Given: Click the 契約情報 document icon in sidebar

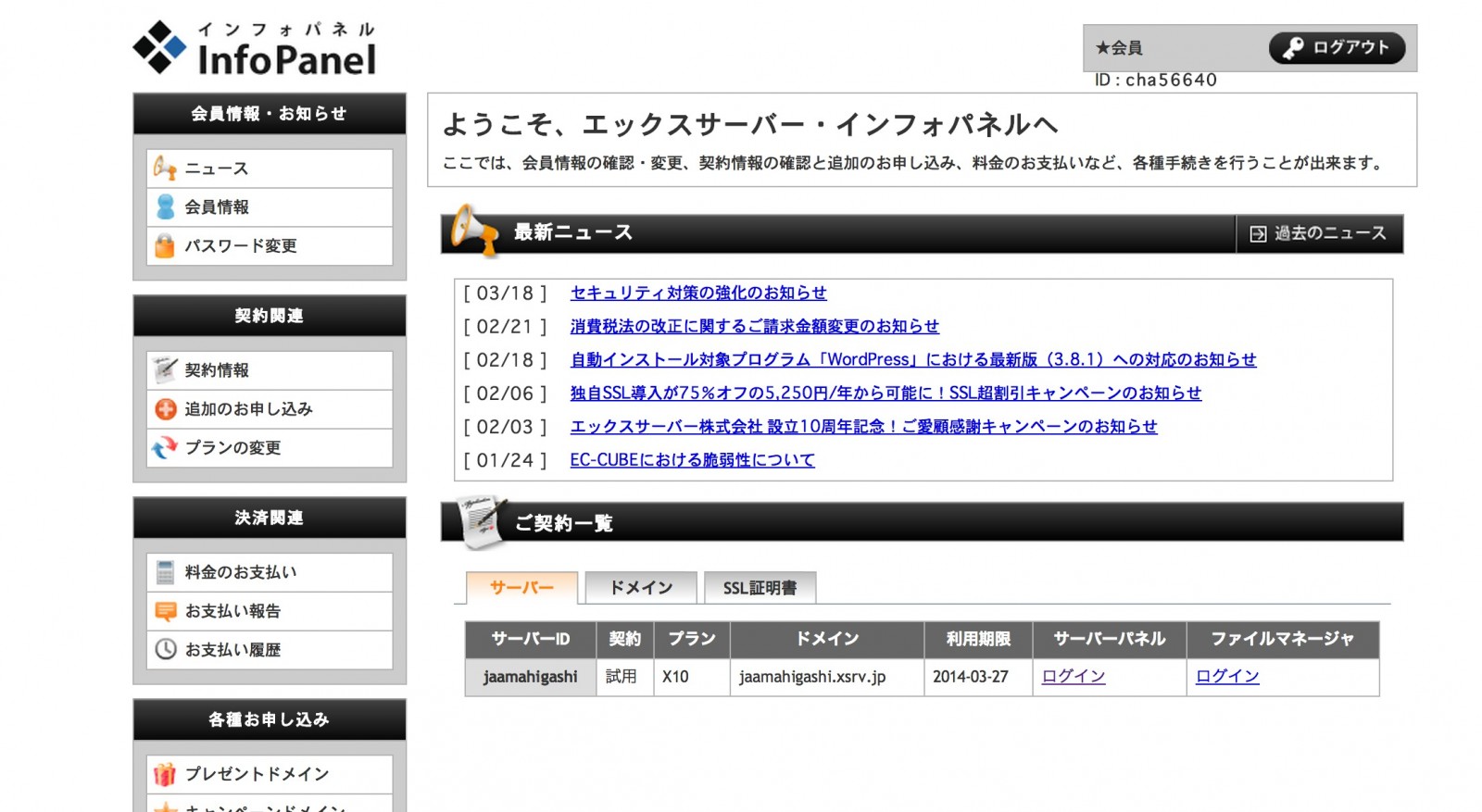Looking at the screenshot, I should point(165,369).
